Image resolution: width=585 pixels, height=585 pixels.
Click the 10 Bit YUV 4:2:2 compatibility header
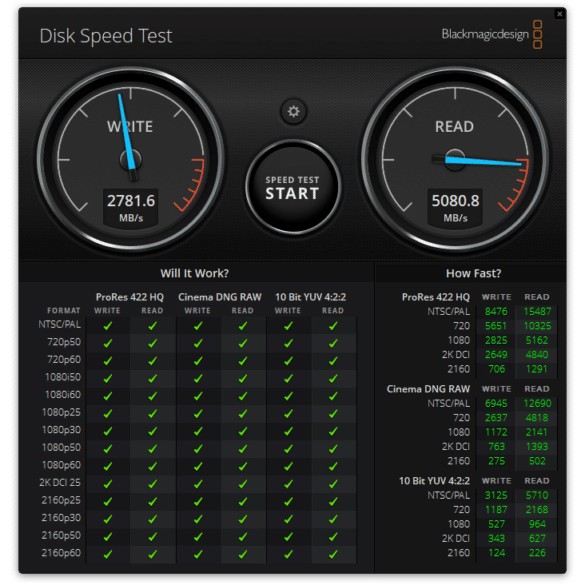(x=310, y=297)
